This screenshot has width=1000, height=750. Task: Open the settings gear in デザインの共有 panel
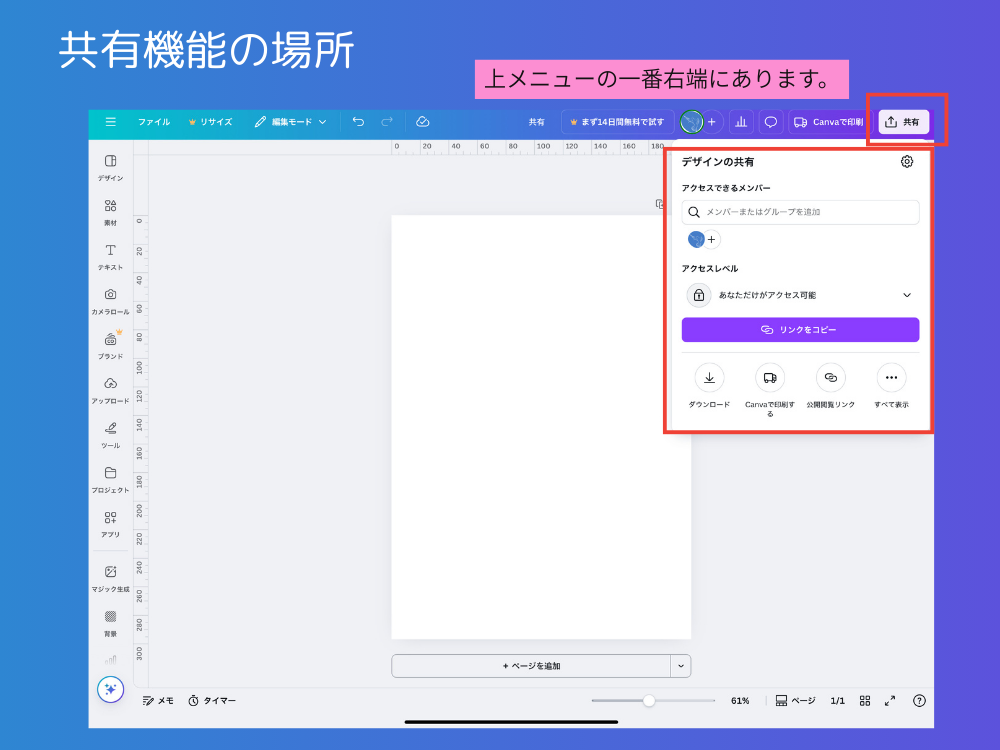click(x=906, y=161)
